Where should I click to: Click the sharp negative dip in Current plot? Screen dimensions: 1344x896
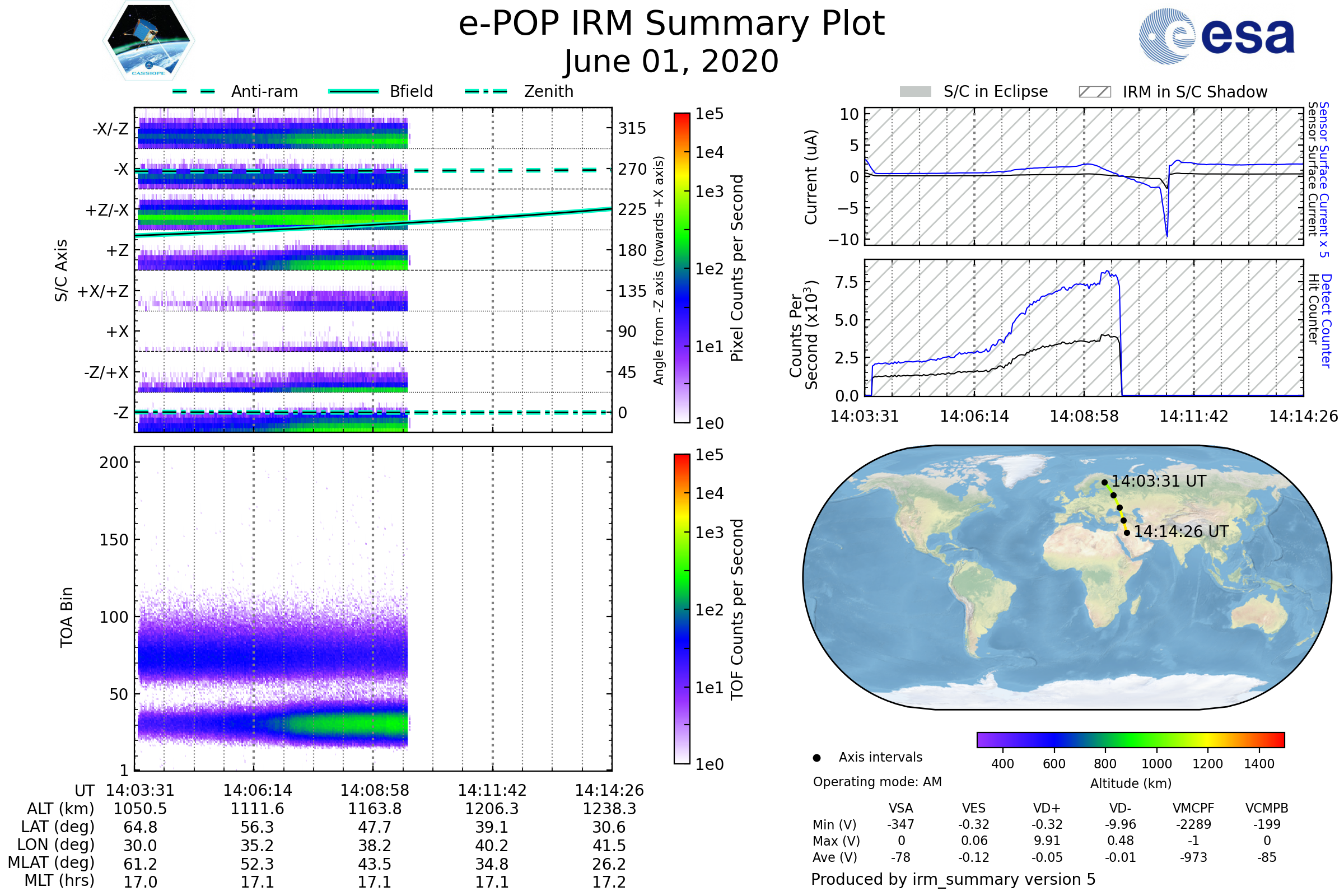tap(1166, 233)
